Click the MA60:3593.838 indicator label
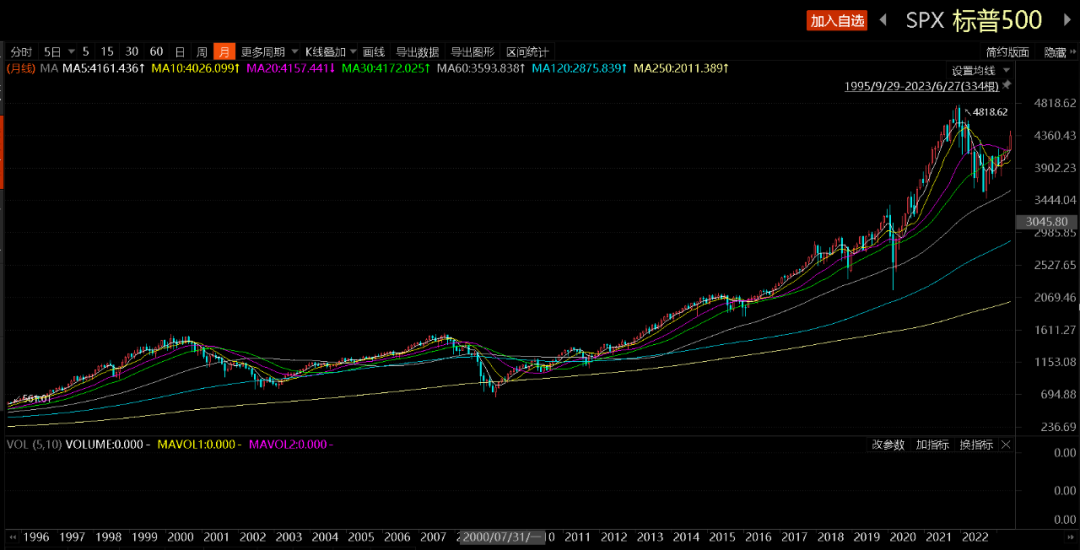1080x550 pixels. 482,68
